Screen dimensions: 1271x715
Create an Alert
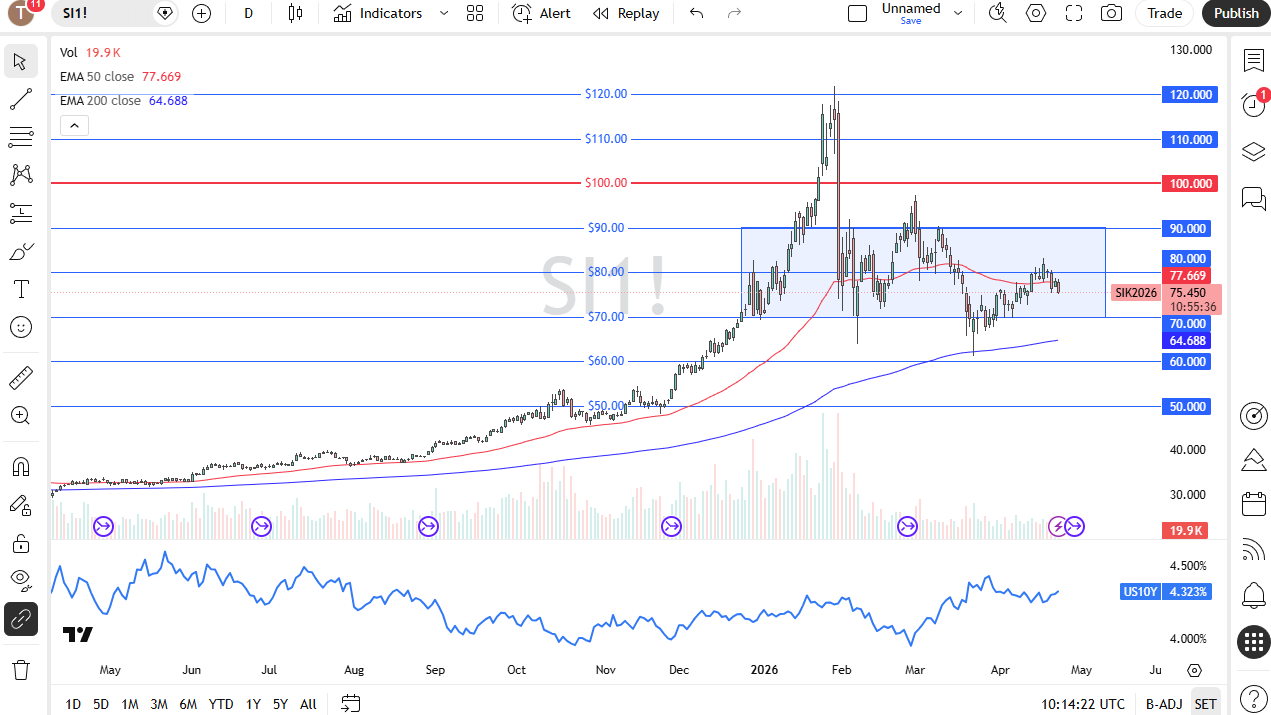[x=542, y=13]
